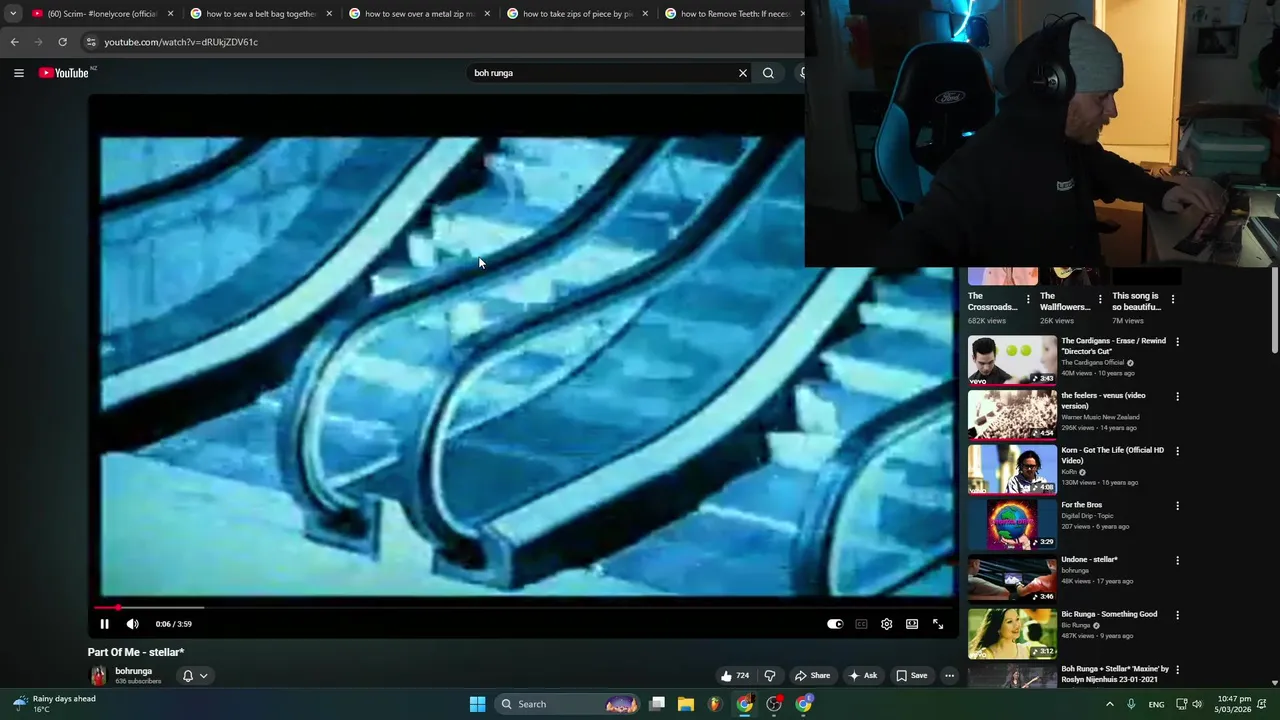Open the bohrunga channel avatar

(x=98, y=676)
